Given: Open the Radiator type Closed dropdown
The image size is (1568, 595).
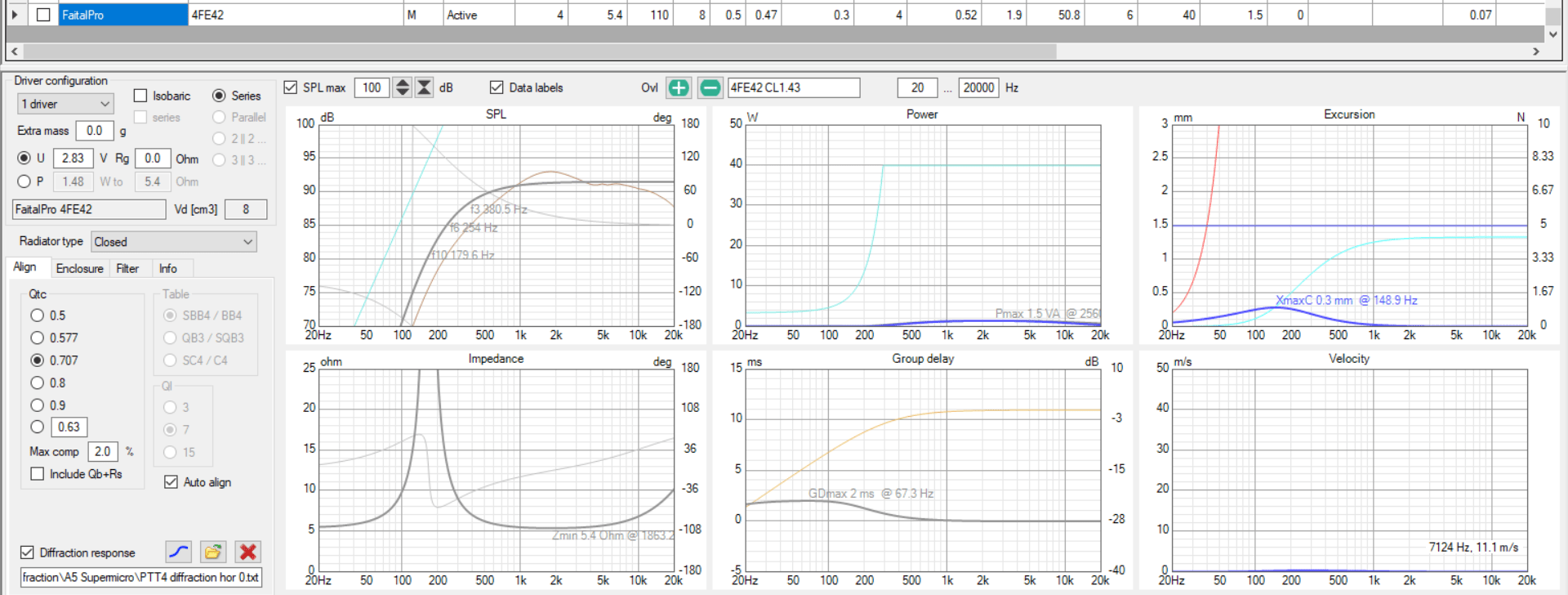Looking at the screenshot, I should (x=174, y=242).
